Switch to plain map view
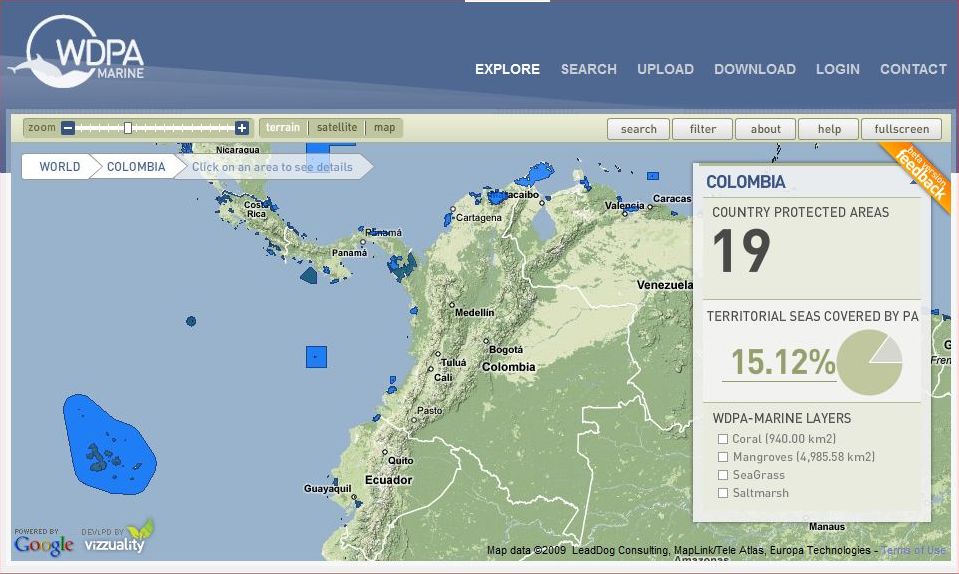The height and width of the screenshot is (574, 959). coord(384,127)
